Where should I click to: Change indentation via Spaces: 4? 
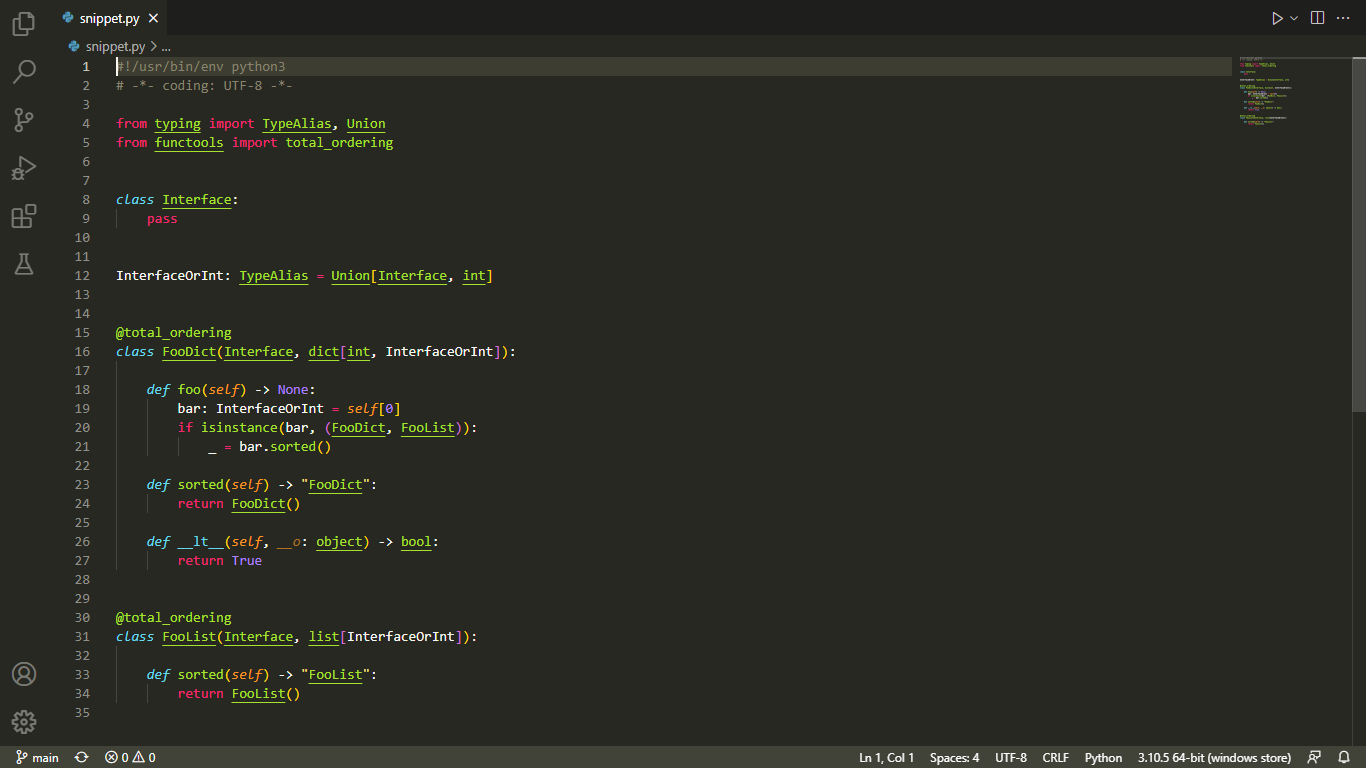pyautogui.click(x=954, y=757)
